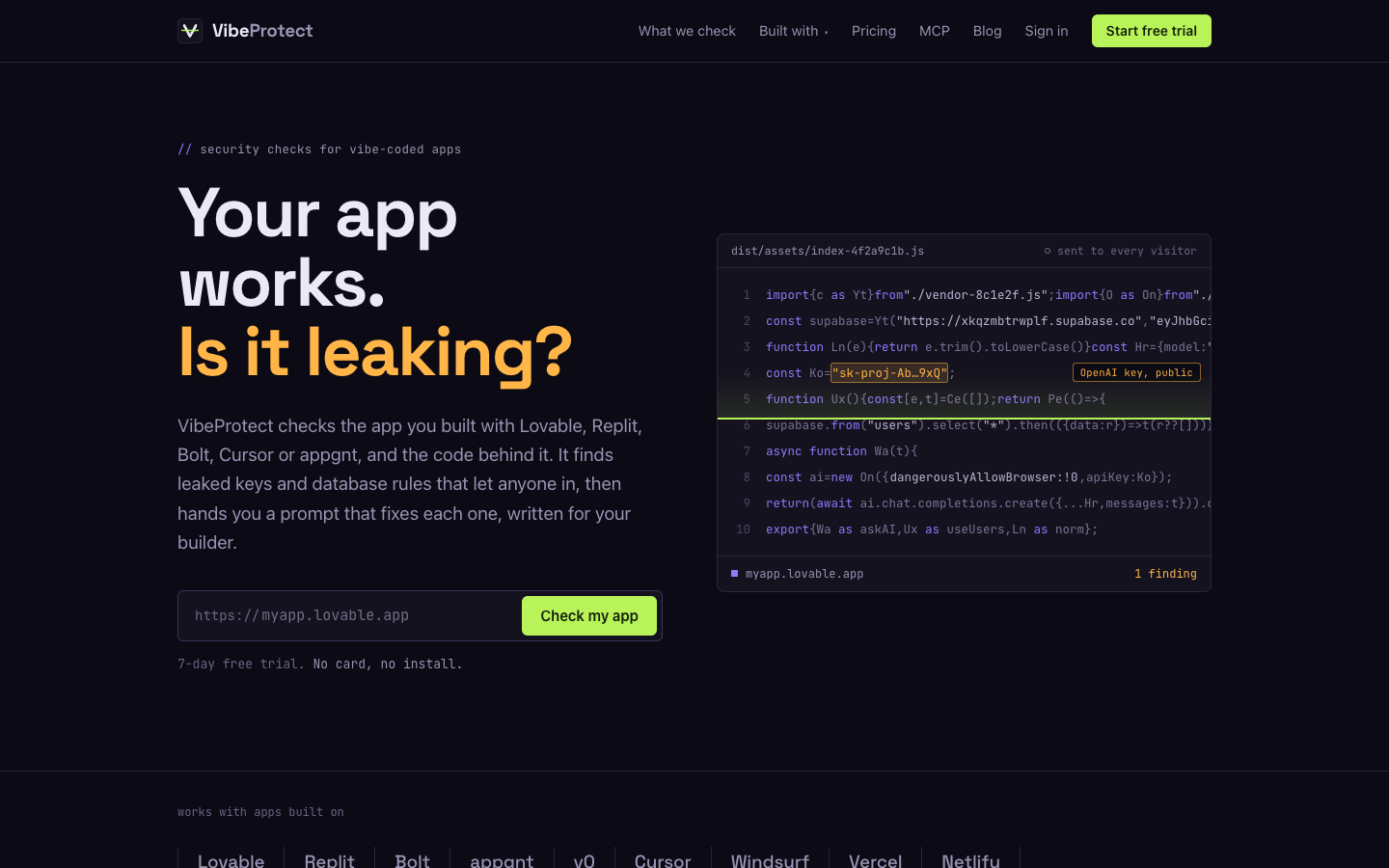The image size is (1389, 868).
Task: Click the Check my app button
Action: pos(589,615)
